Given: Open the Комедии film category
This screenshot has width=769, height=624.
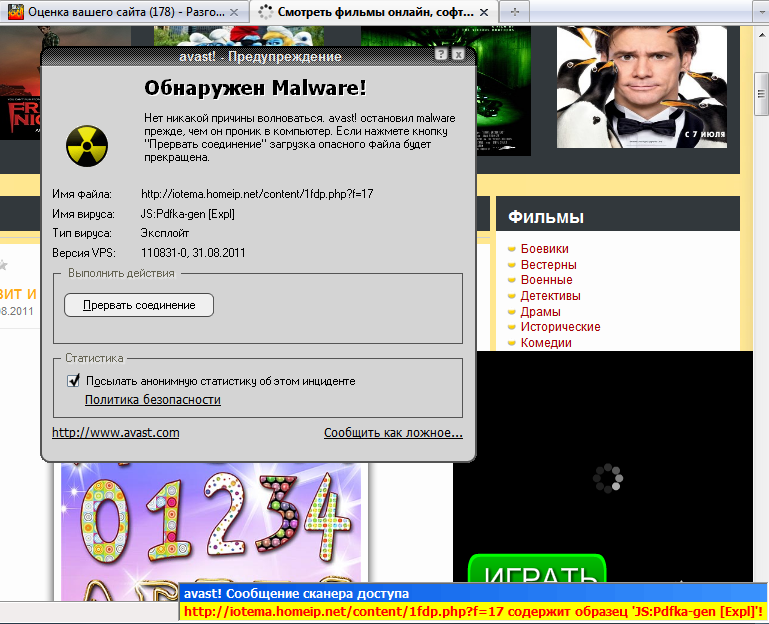Looking at the screenshot, I should tap(546, 343).
